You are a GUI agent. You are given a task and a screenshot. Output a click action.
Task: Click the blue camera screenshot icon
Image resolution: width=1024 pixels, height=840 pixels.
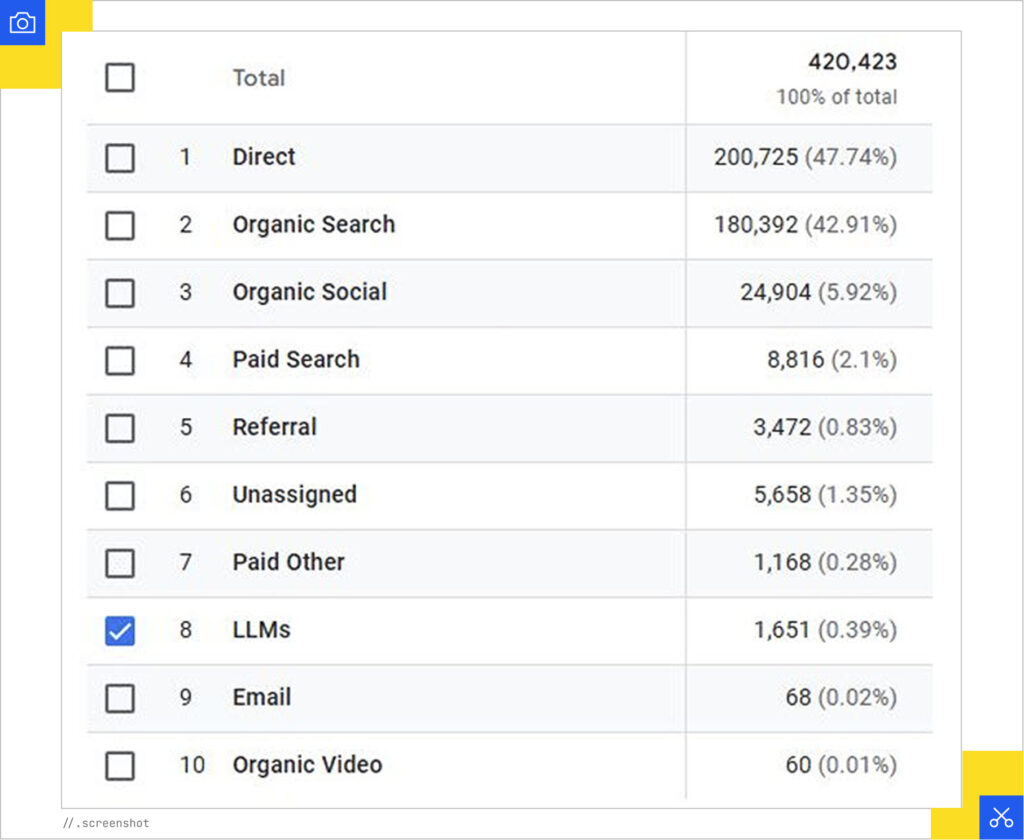pos(22,21)
